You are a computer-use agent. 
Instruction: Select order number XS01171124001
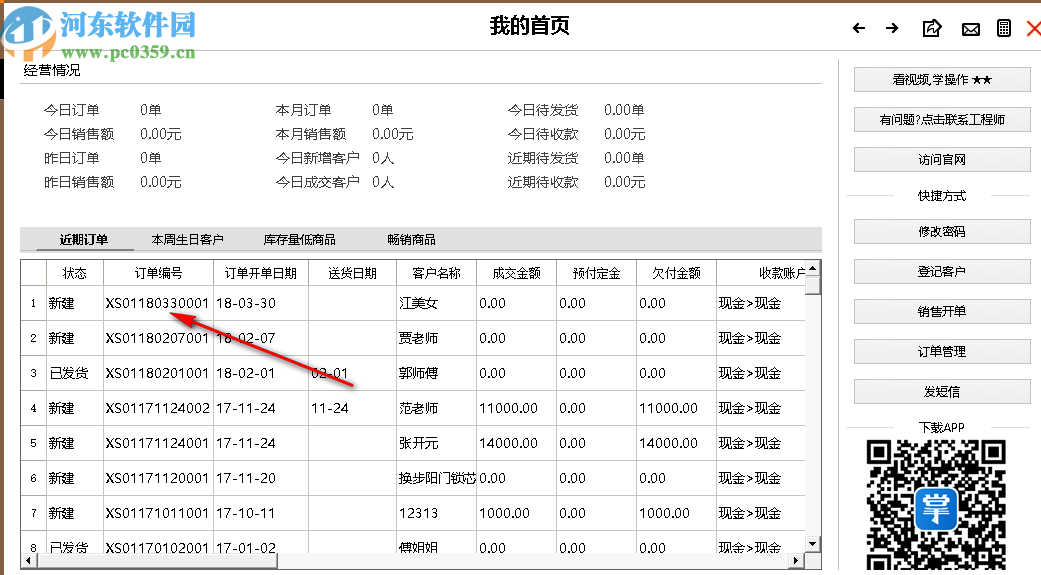pos(157,444)
